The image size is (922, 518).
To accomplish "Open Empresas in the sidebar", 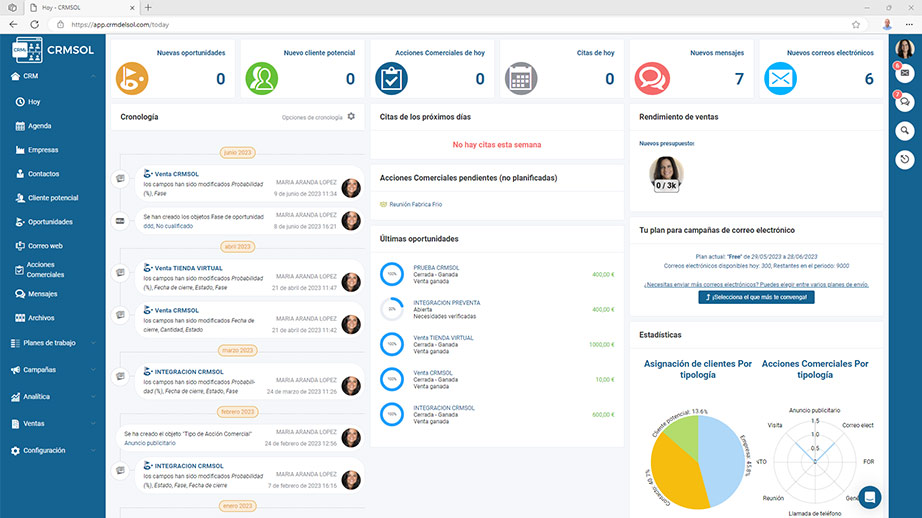I will [x=42, y=150].
